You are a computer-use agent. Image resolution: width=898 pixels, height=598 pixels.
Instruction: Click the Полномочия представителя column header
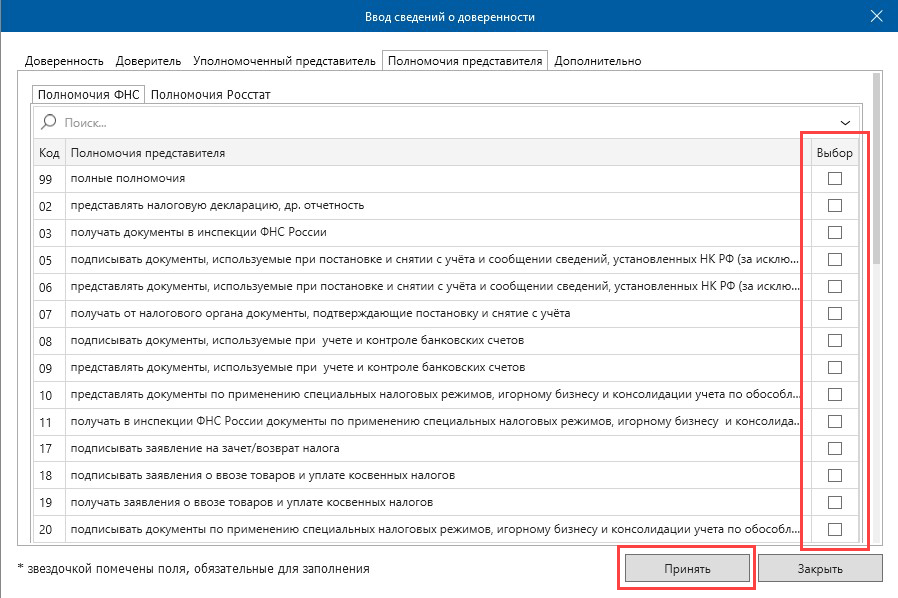tap(435, 153)
